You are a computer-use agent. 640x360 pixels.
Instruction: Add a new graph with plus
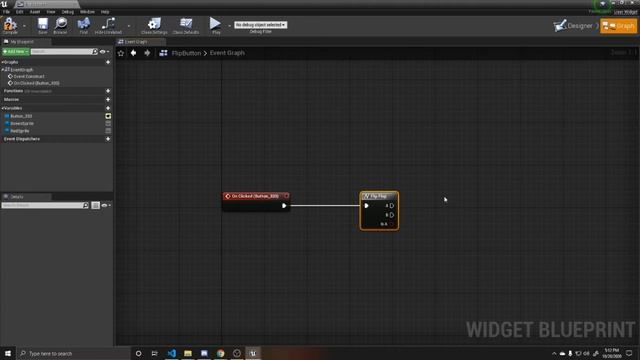tap(108, 62)
